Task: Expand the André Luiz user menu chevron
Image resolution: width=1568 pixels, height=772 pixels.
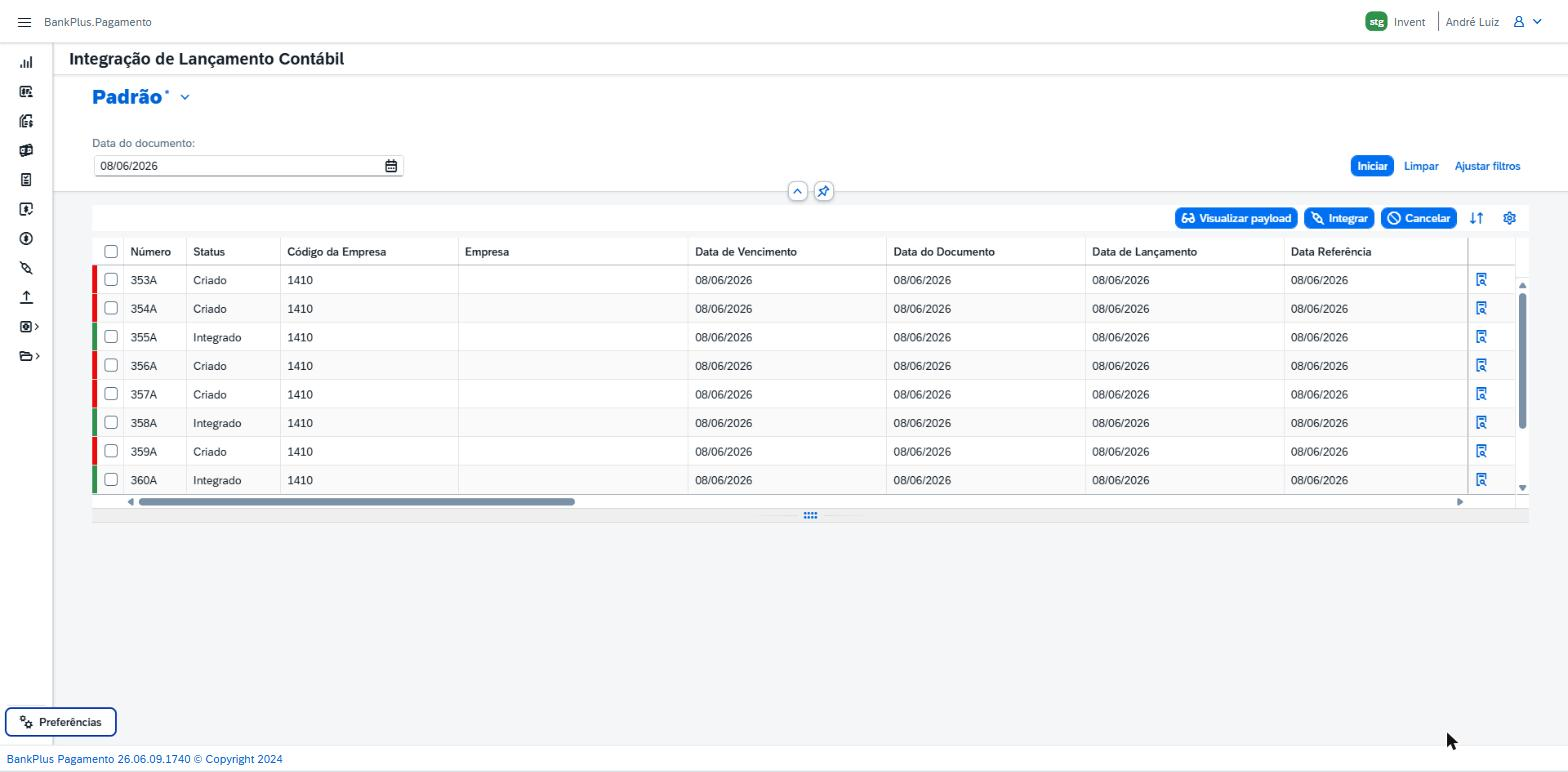Action: pyautogui.click(x=1537, y=22)
